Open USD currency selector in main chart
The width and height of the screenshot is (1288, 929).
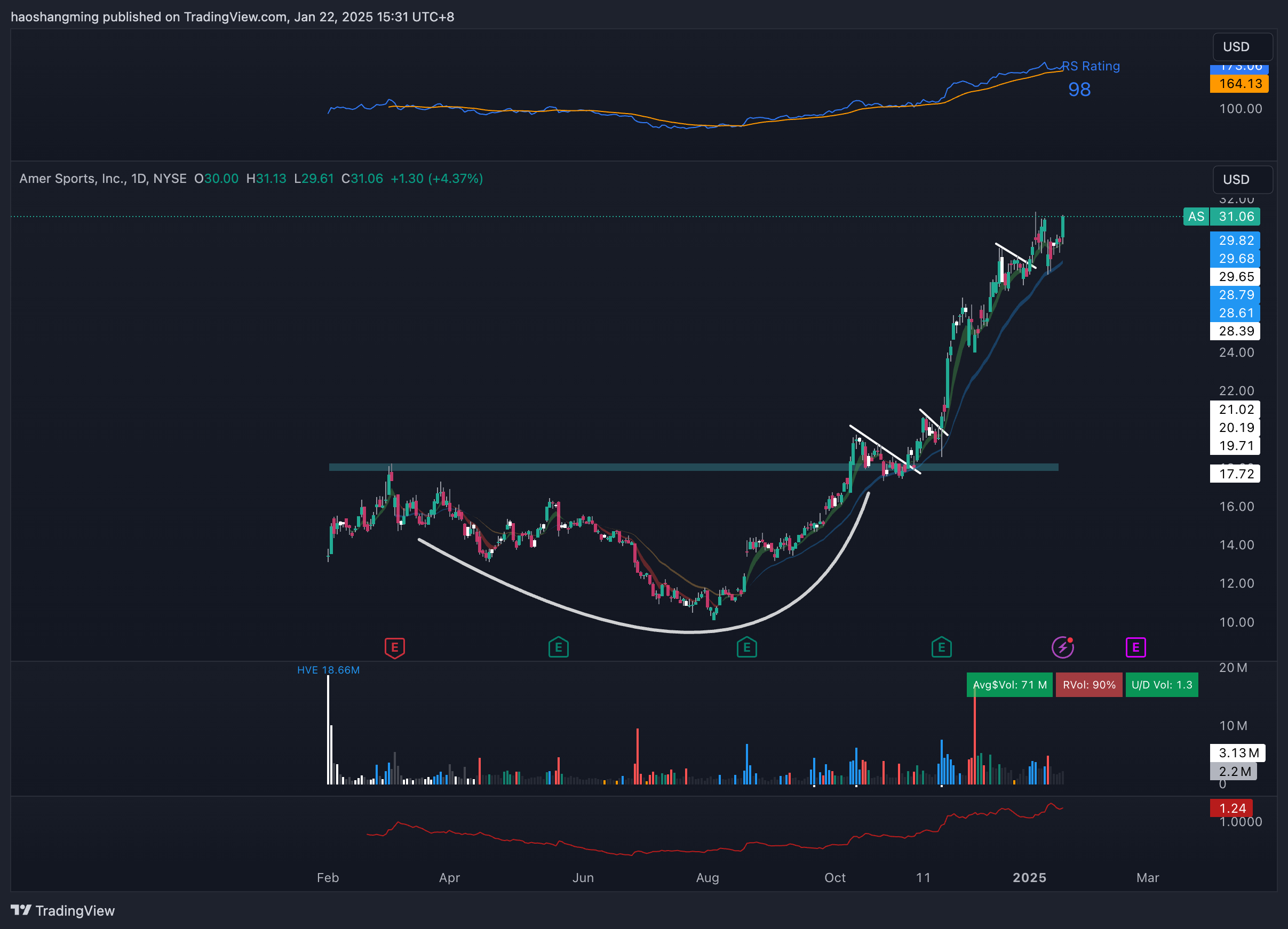coord(1242,179)
